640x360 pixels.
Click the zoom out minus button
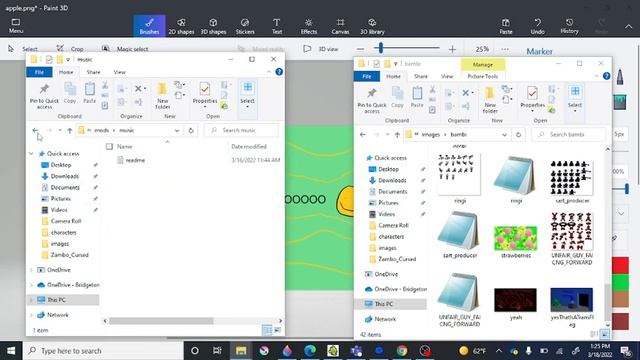coord(360,49)
